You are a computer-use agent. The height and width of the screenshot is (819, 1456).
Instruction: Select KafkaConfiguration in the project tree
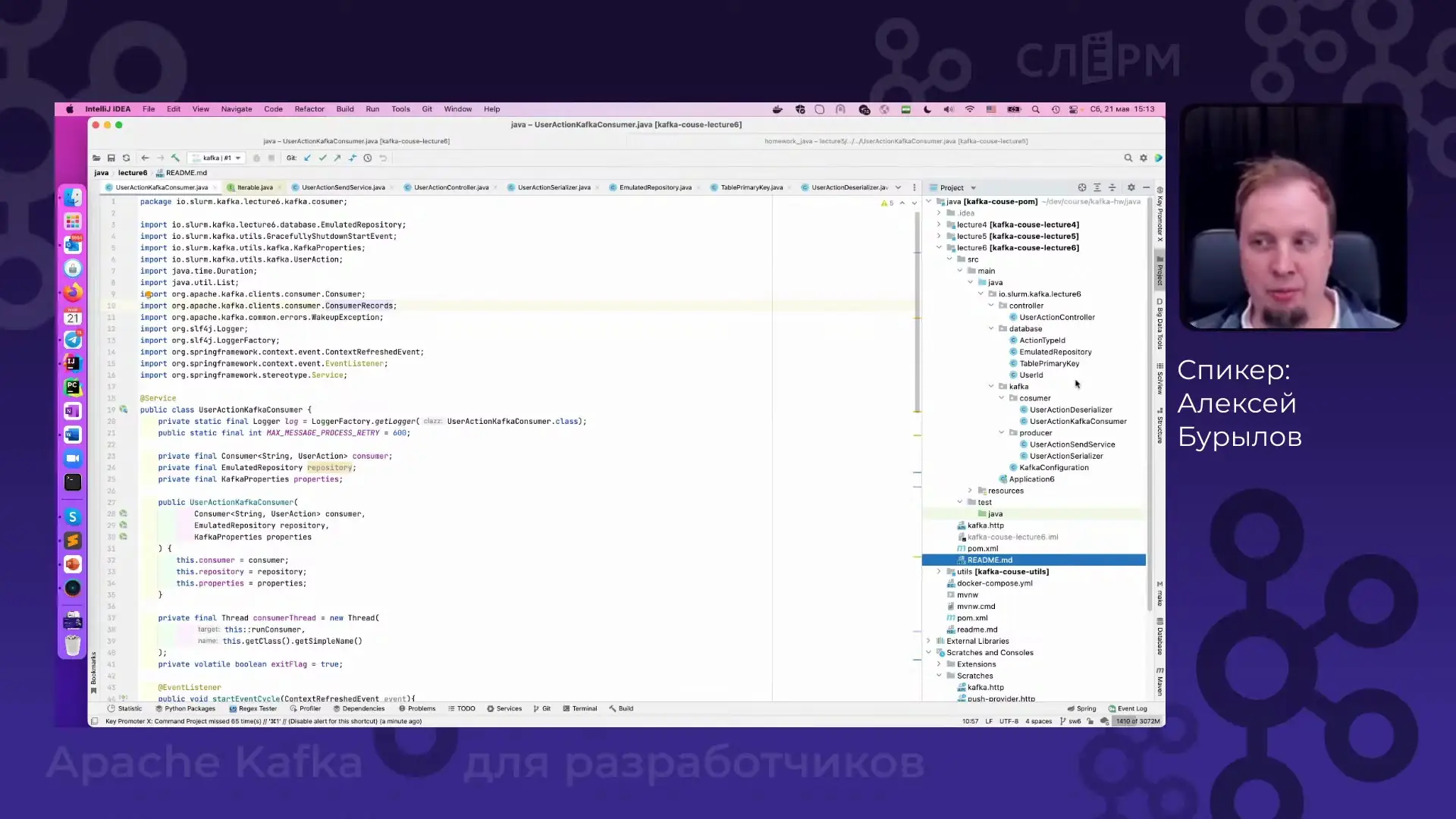1053,468
